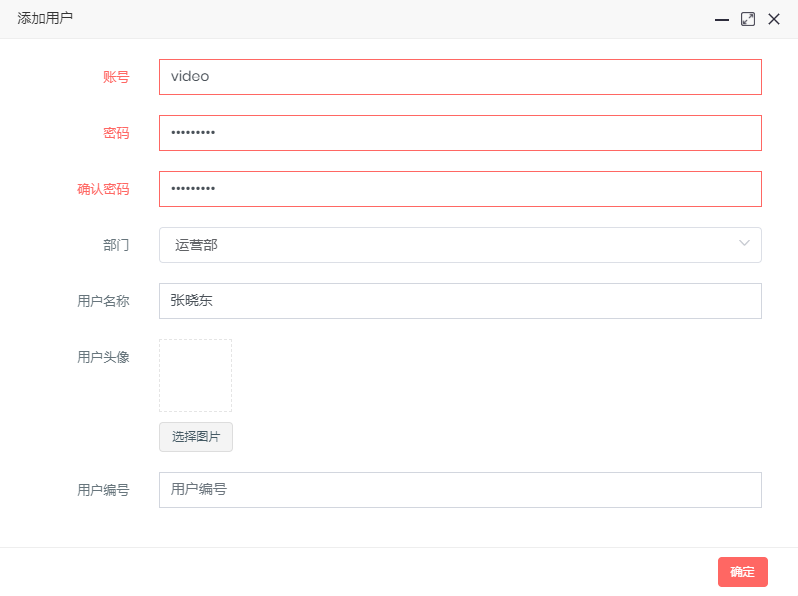798x596 pixels.
Task: Maximize the 添加用户 dialog window
Action: 747,19
